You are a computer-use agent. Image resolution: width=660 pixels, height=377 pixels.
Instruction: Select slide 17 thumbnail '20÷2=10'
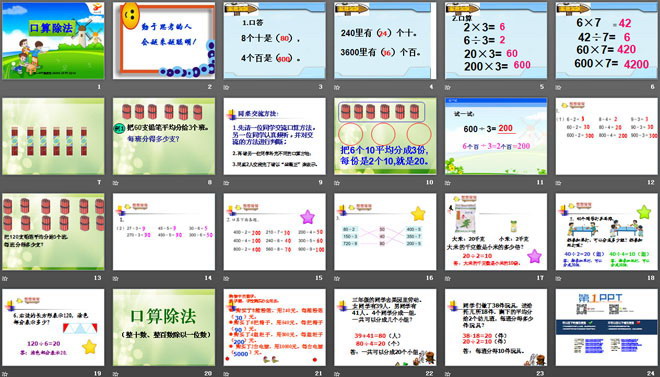pos(496,232)
